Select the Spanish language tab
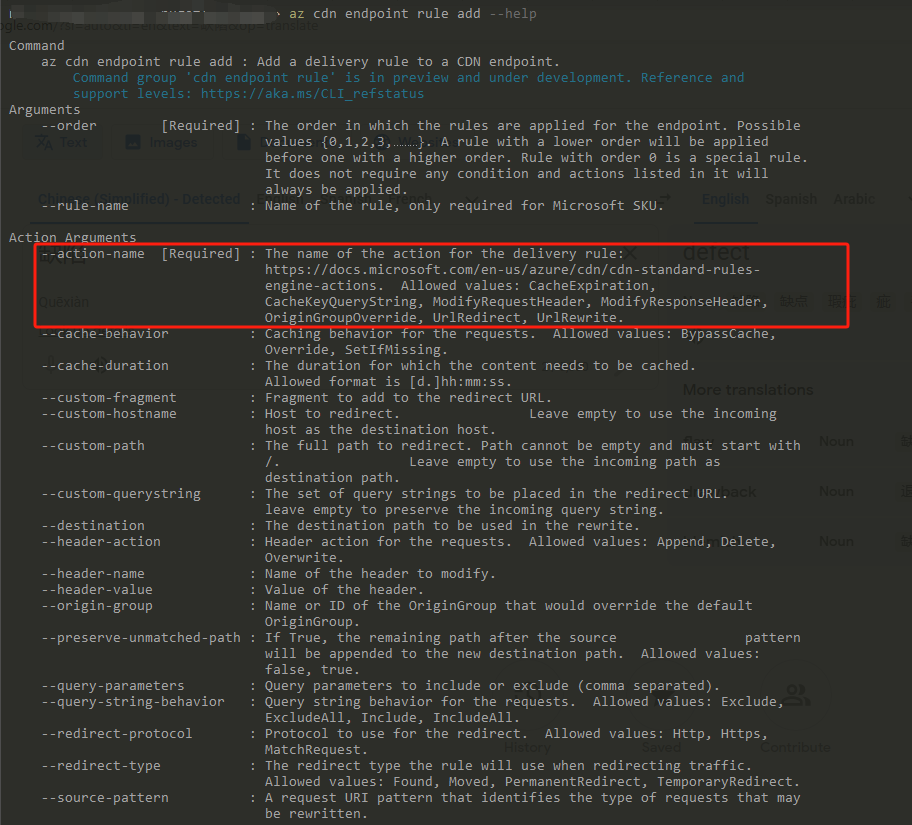The width and height of the screenshot is (912, 825). point(790,198)
